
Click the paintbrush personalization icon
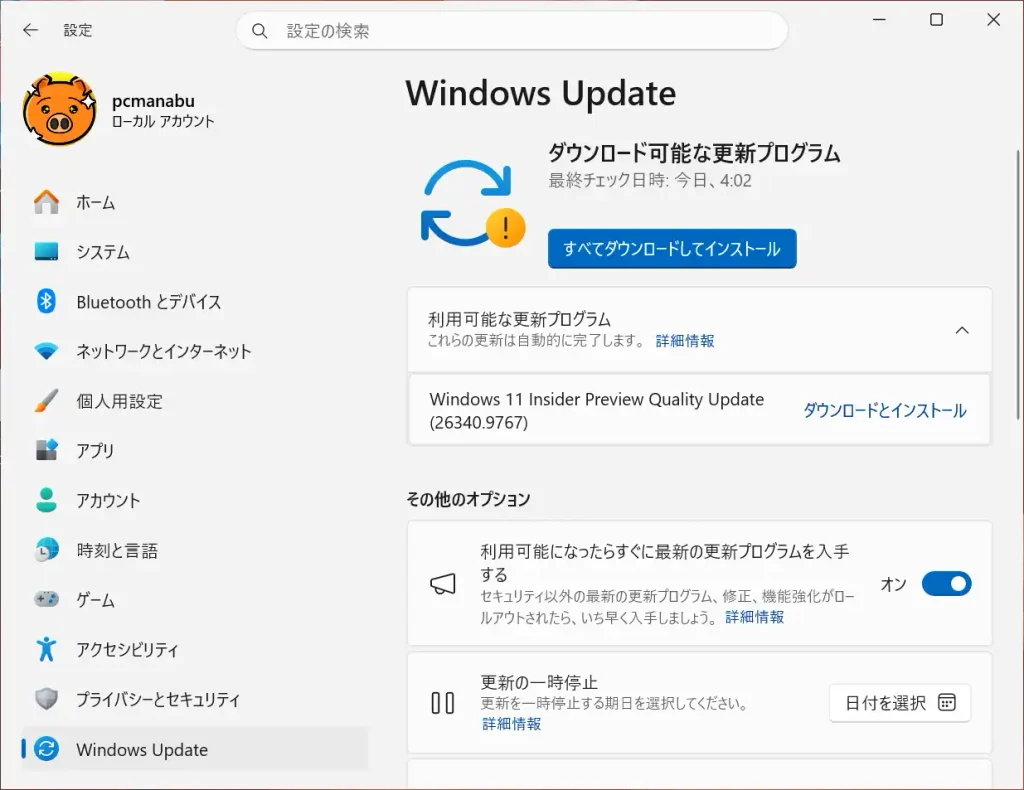click(46, 401)
